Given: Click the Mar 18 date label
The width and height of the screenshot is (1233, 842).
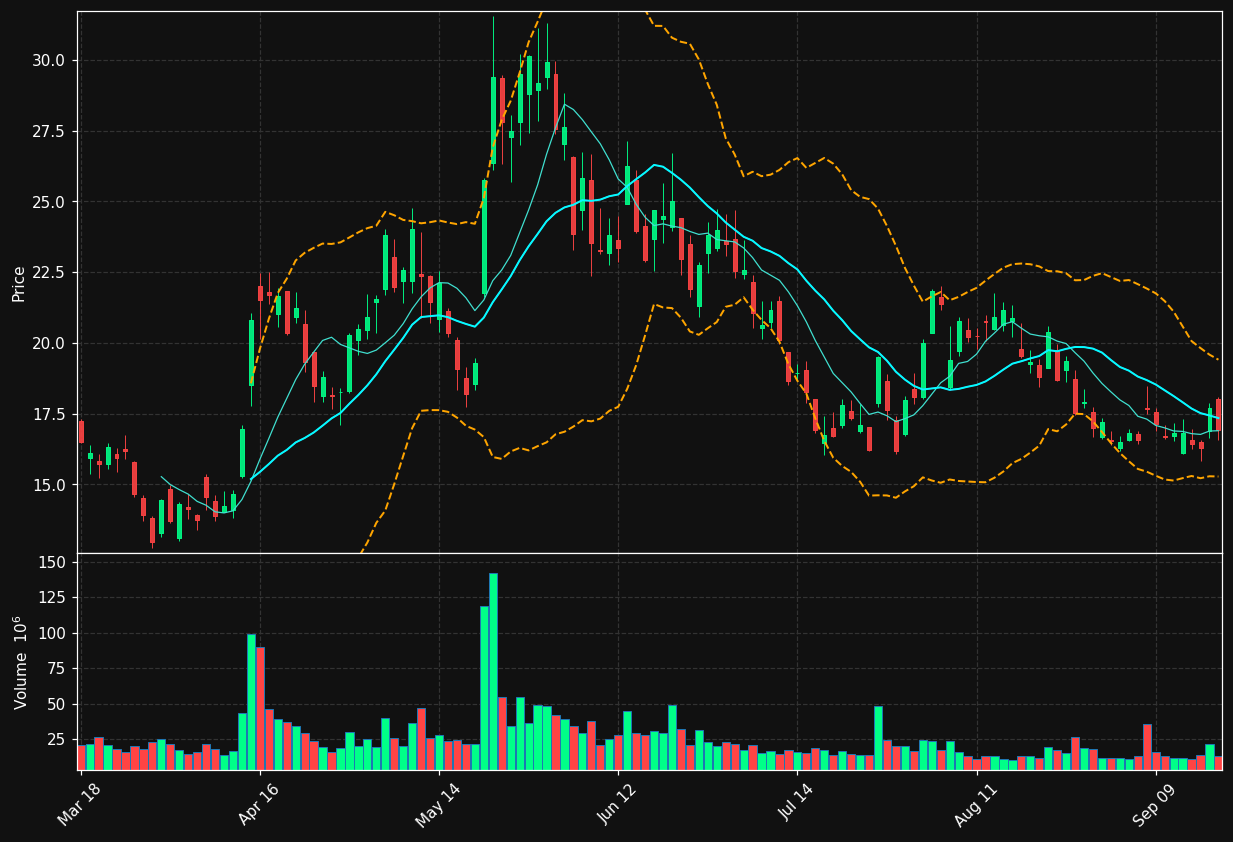Looking at the screenshot, I should (80, 805).
